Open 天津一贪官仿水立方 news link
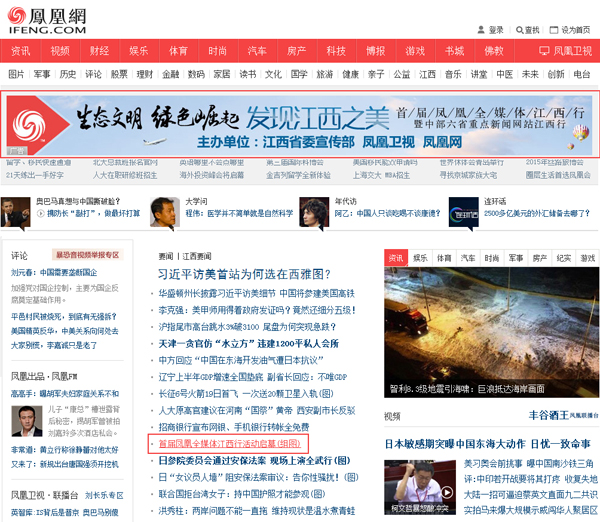Image resolution: width=600 pixels, height=522 pixels. point(249,343)
